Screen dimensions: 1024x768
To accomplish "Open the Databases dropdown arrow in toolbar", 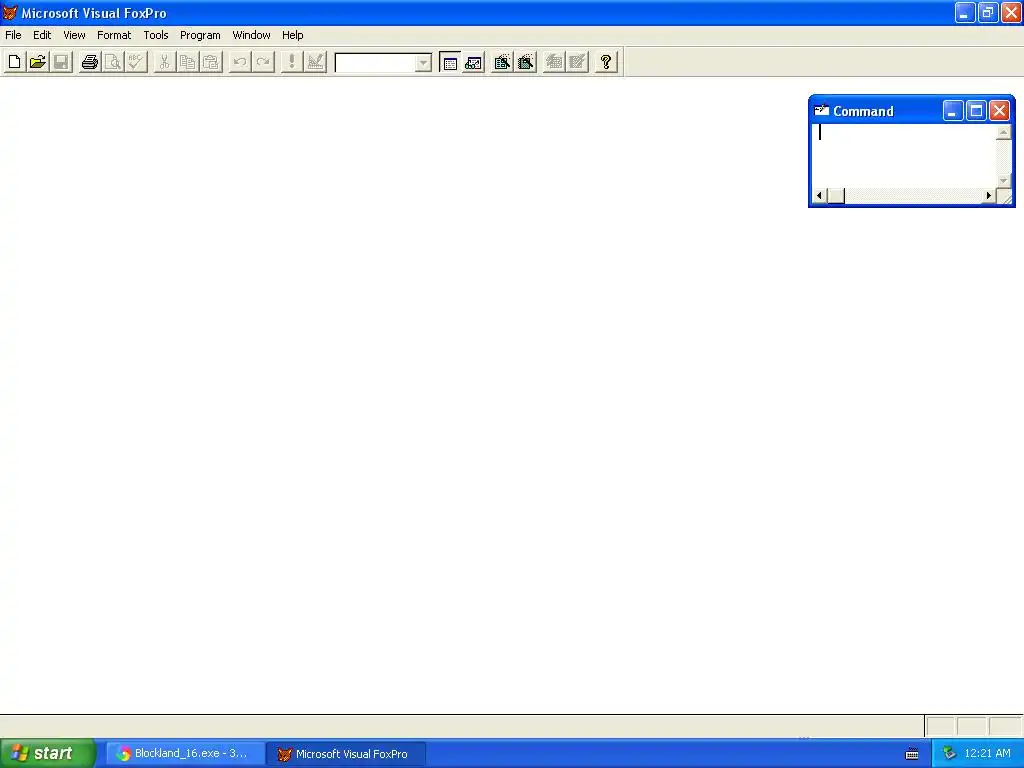I will [x=423, y=63].
